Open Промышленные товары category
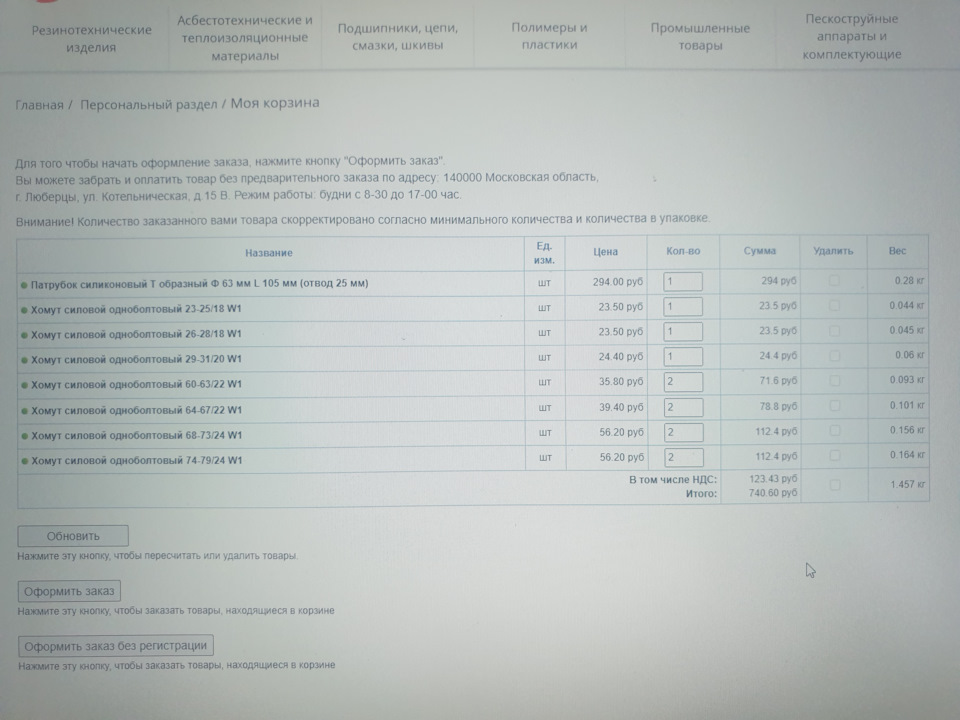This screenshot has width=960, height=720. click(x=700, y=37)
